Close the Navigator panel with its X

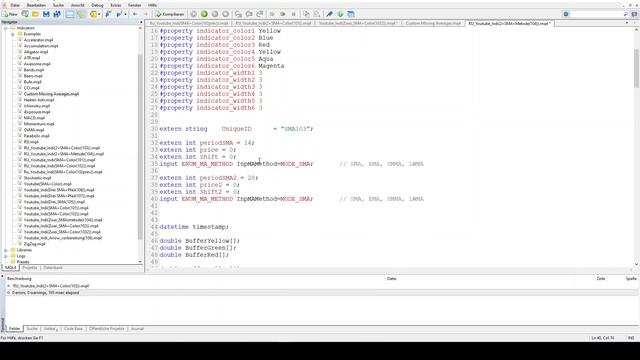point(141,22)
